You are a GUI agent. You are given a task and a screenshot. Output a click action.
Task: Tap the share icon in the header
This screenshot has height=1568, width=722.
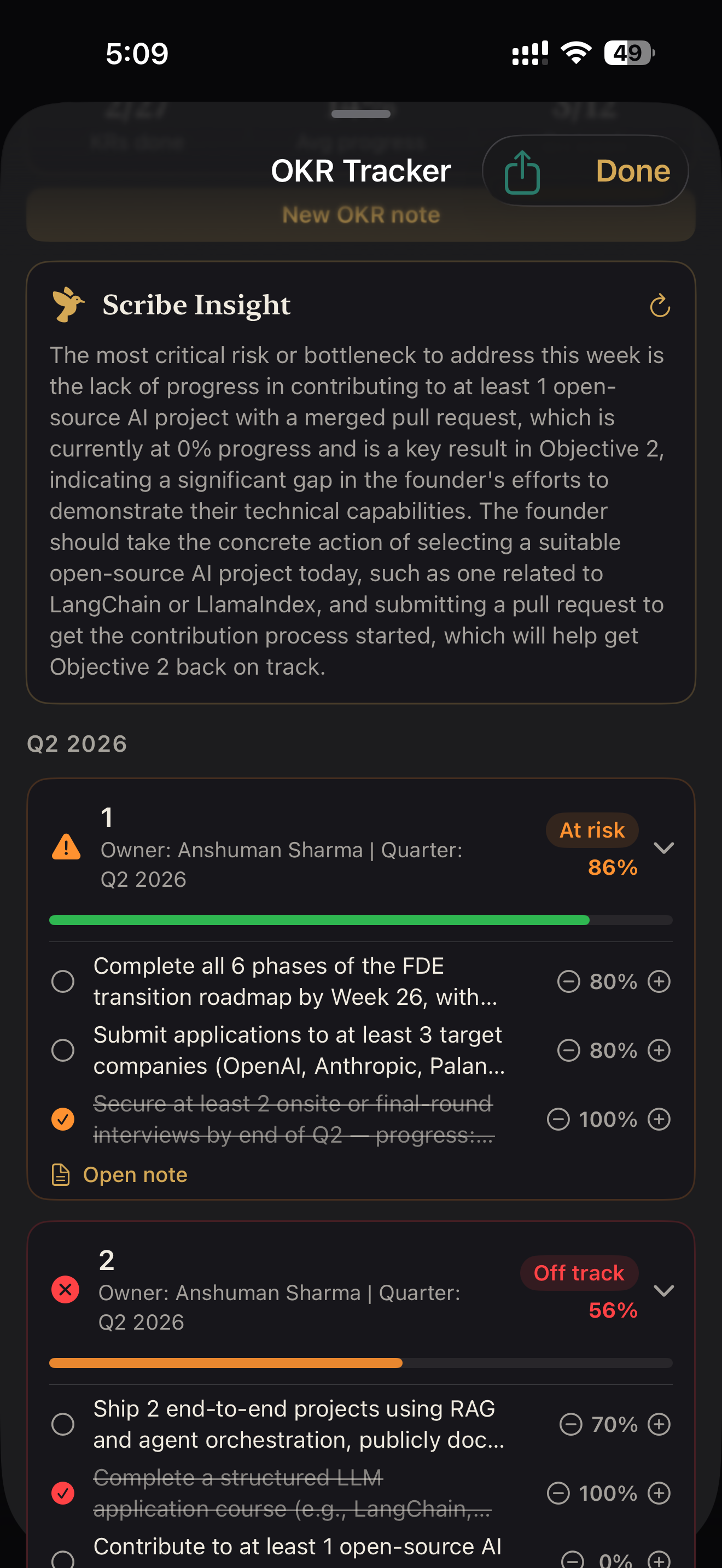click(522, 172)
